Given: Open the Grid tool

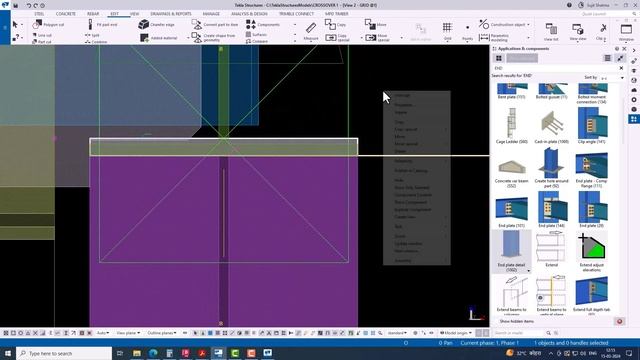Looking at the screenshot, I should [447, 31].
